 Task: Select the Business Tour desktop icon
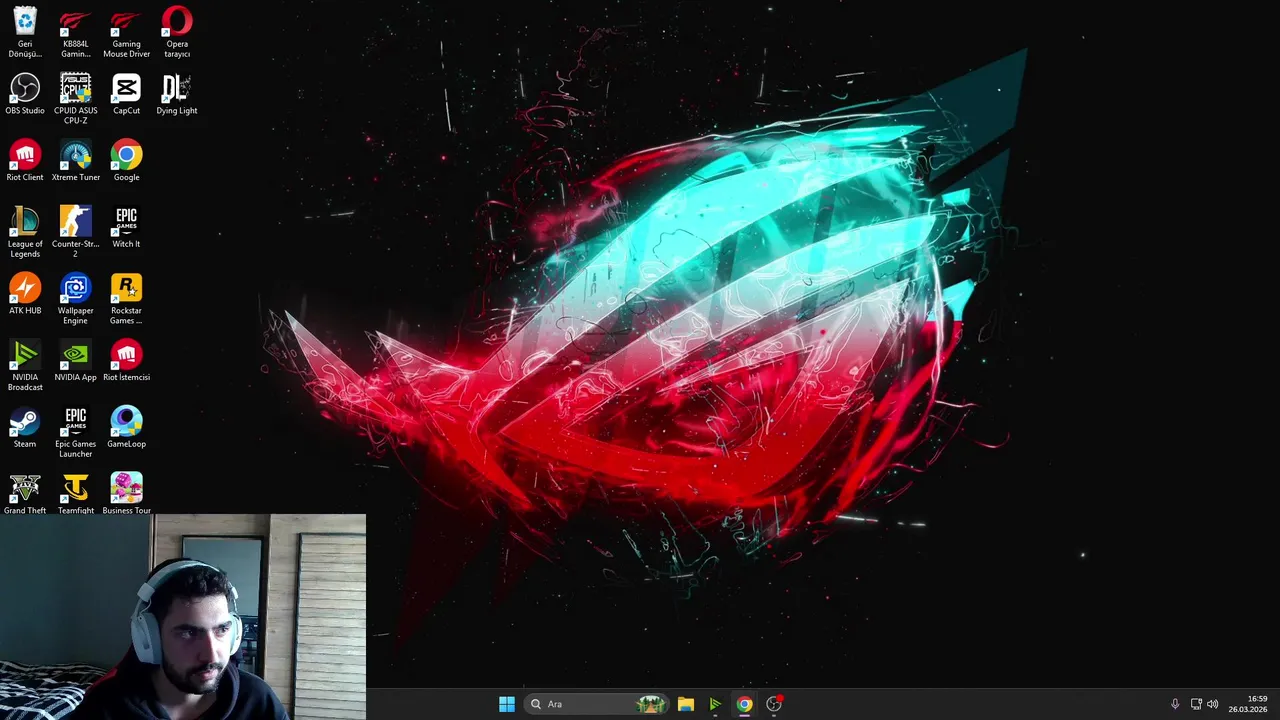click(x=126, y=494)
